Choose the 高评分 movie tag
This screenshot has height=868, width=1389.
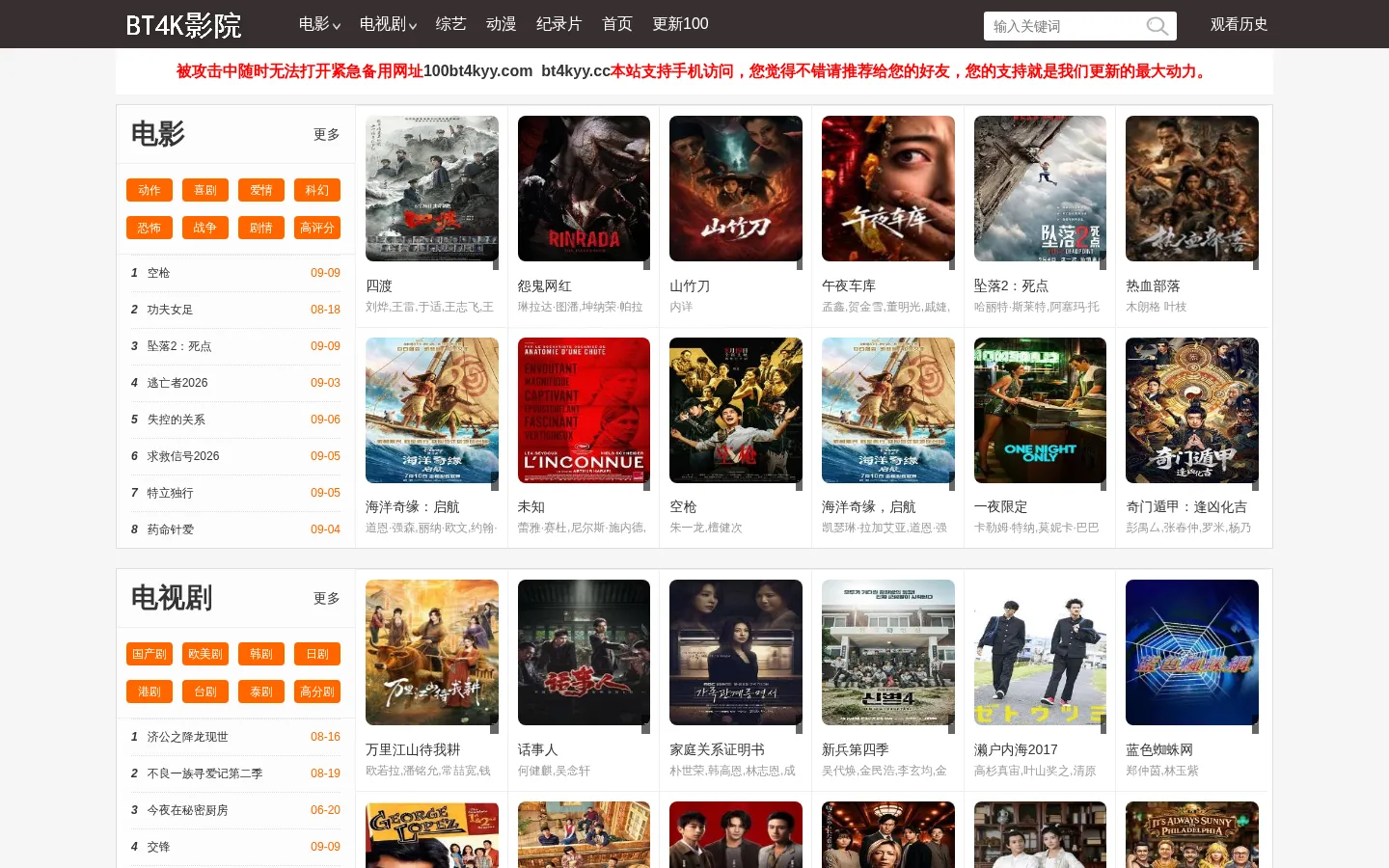[317, 228]
